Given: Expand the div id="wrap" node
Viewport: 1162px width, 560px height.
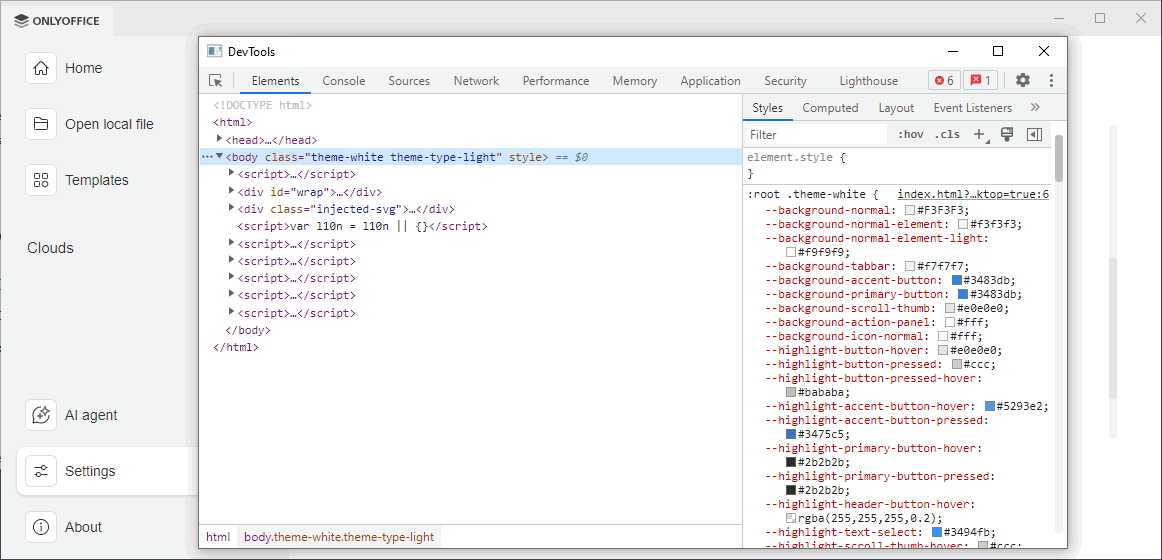Looking at the screenshot, I should [232, 190].
